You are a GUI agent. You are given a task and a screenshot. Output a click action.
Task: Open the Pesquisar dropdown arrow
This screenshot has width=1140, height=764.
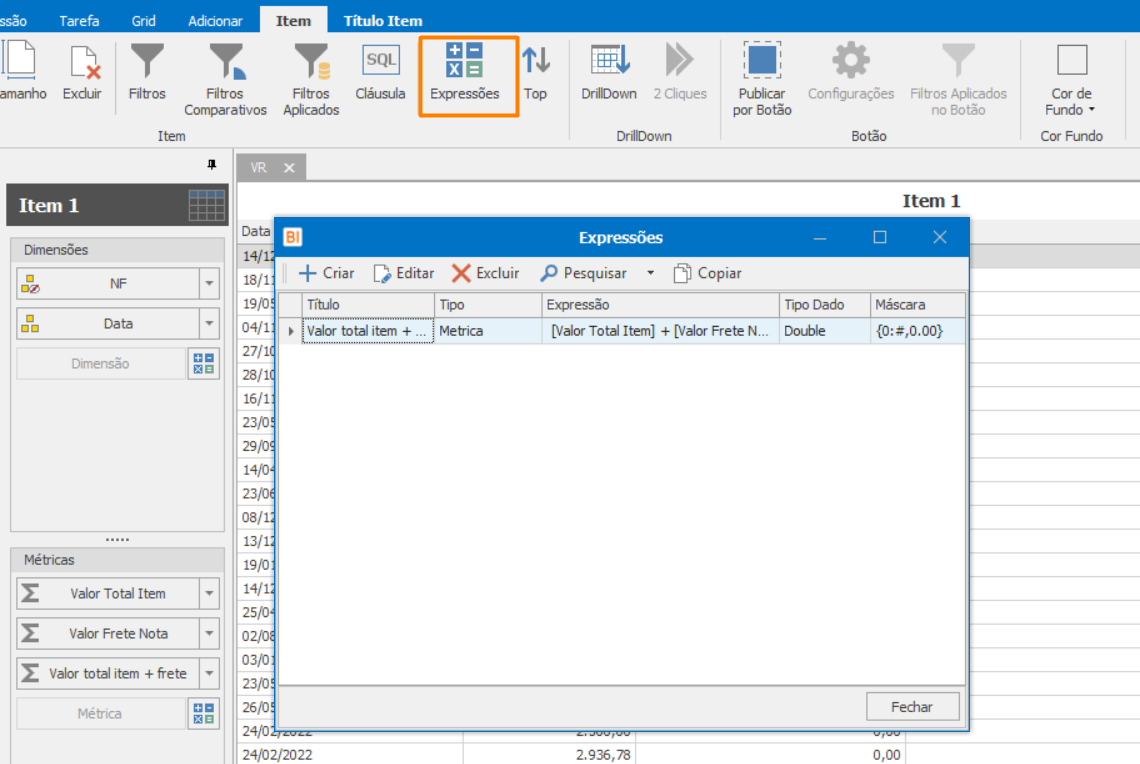pos(651,273)
